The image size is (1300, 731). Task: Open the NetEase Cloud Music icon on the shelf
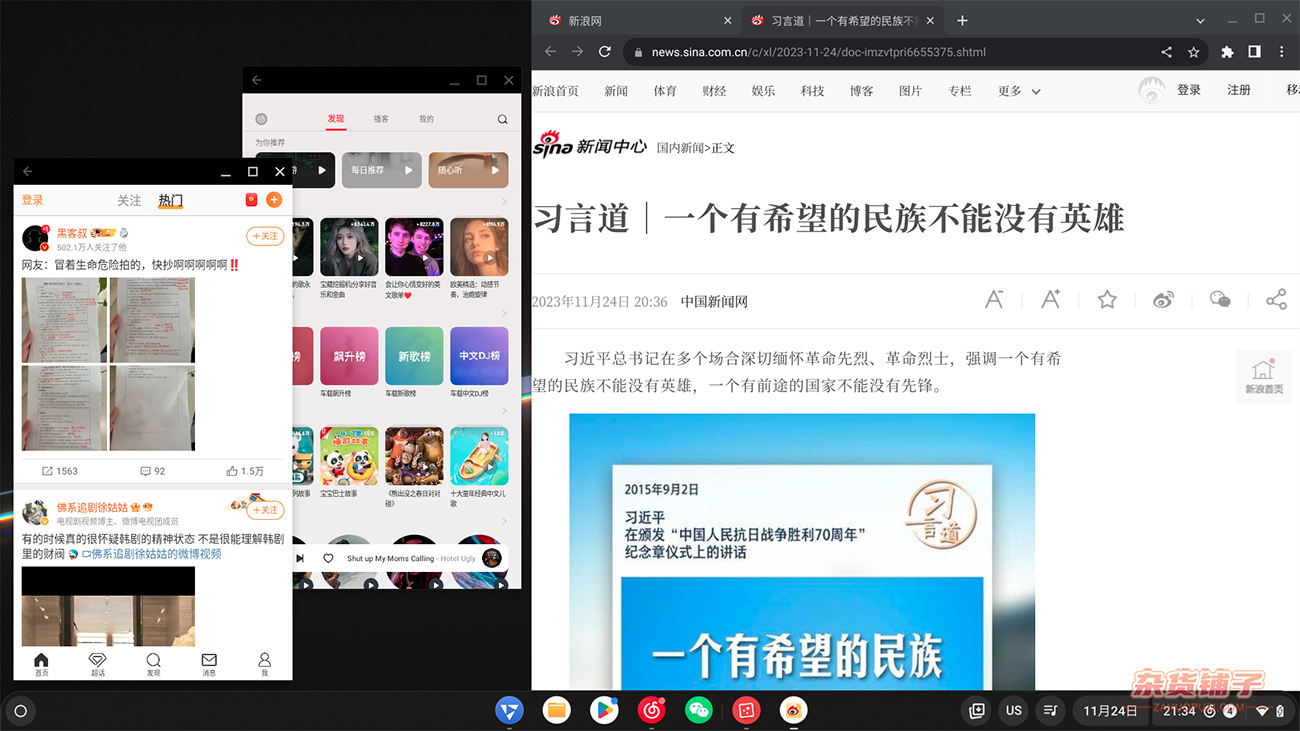652,710
